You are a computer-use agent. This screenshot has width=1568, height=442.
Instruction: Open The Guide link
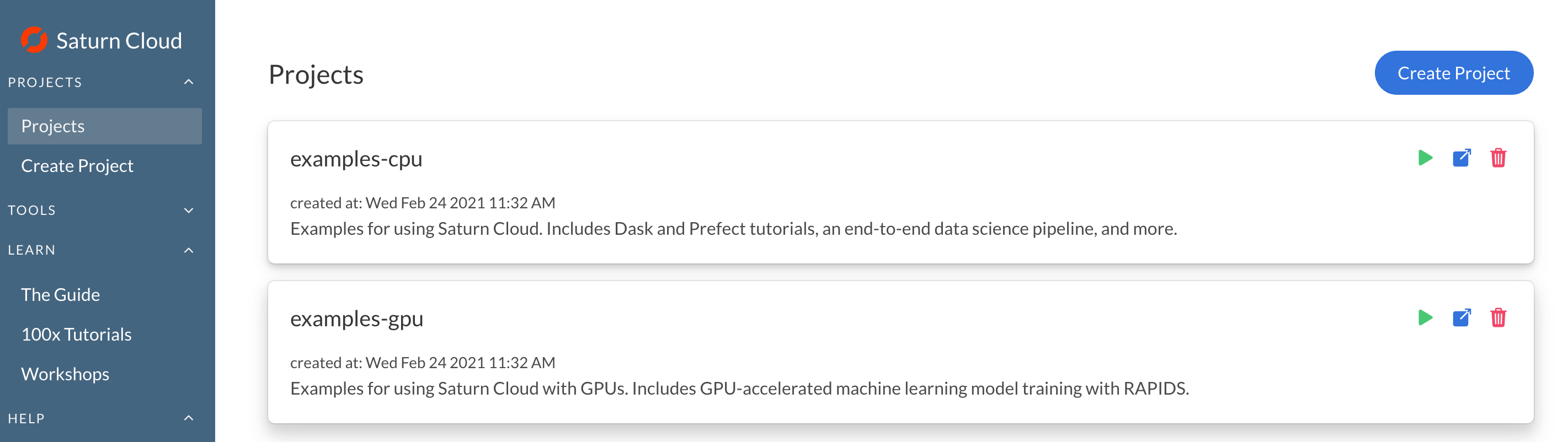pyautogui.click(x=60, y=295)
